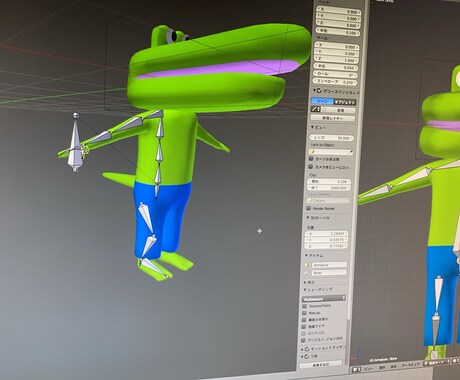The image size is (460, 380).
Task: Click the Tail X value field
Action: 337,46
